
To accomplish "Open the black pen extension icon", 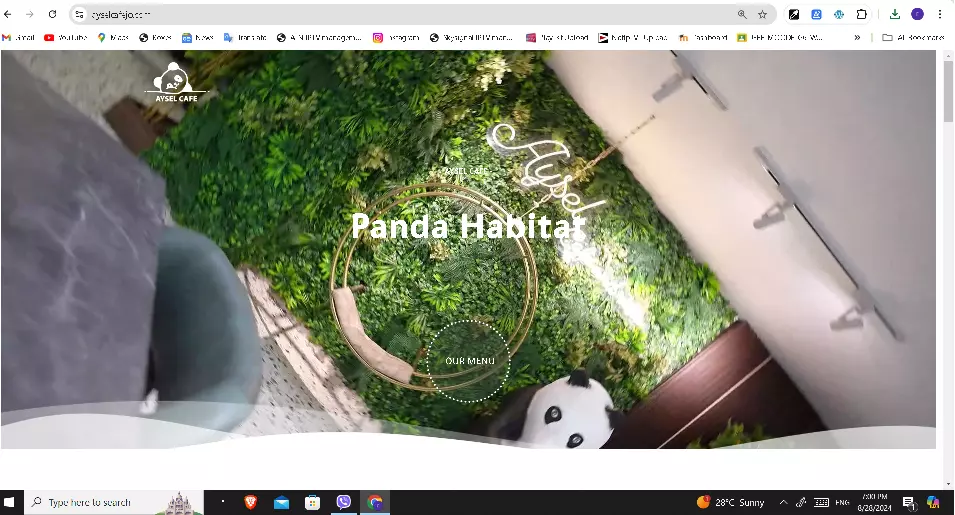I will click(x=794, y=14).
